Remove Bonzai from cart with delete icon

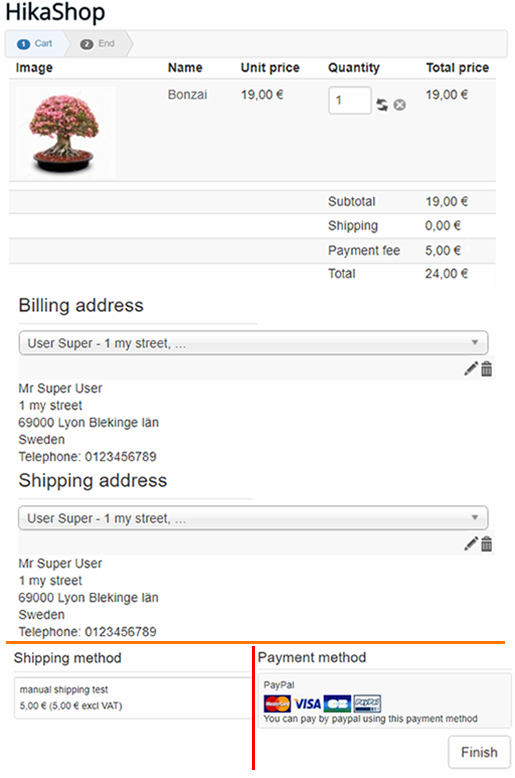coord(399,105)
